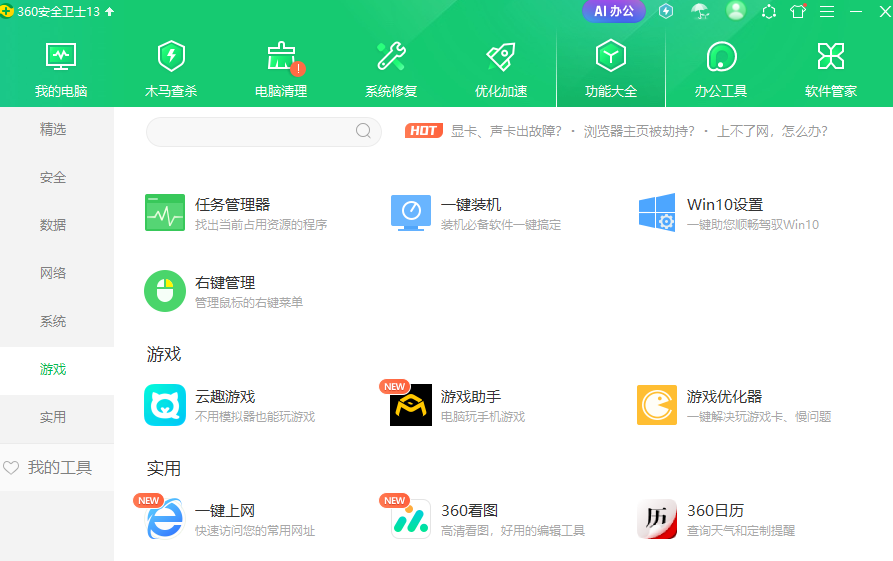Select the 数据 sidebar category
This screenshot has width=893, height=561.
coord(53,226)
